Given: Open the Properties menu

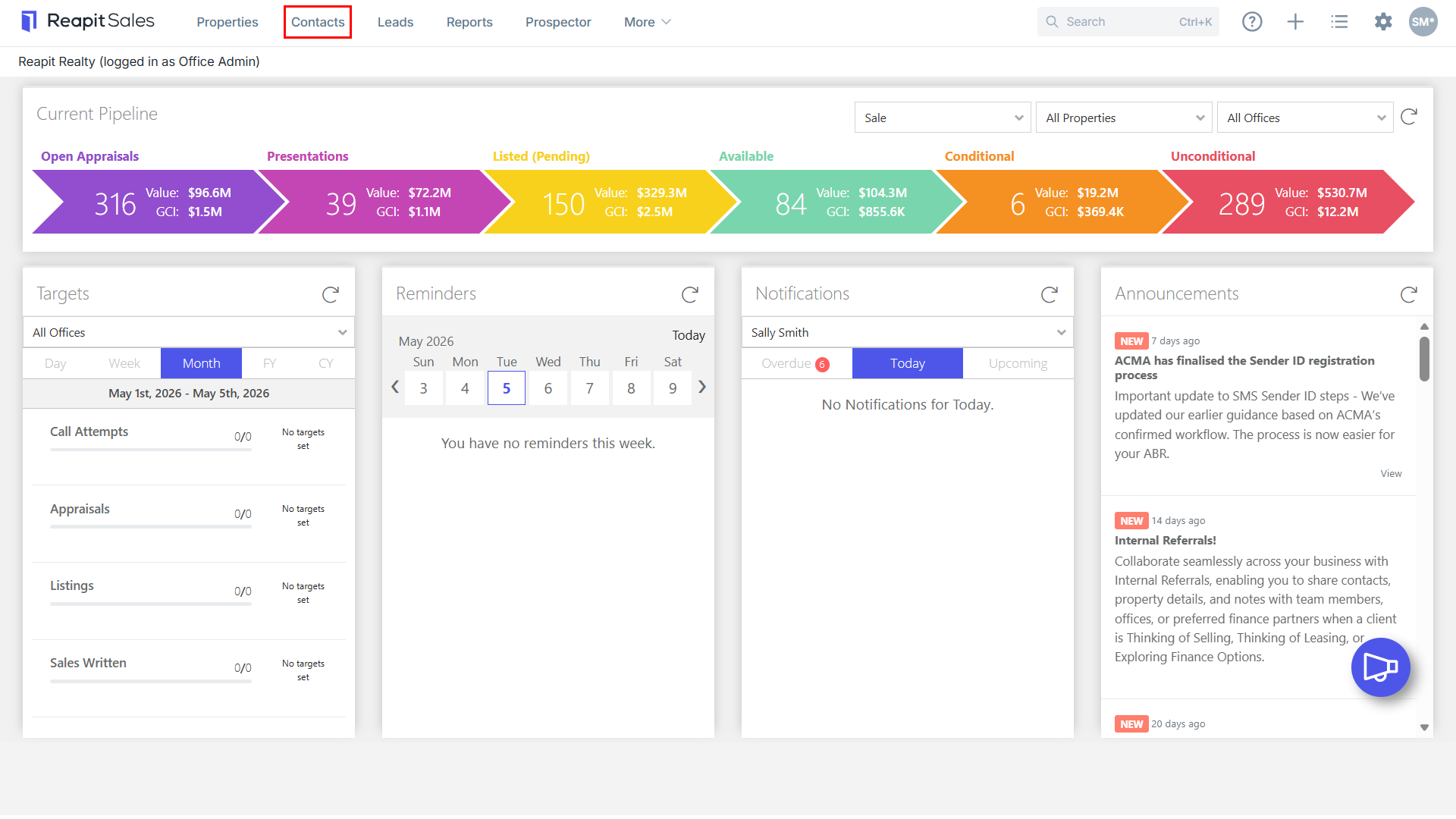Looking at the screenshot, I should (x=227, y=22).
